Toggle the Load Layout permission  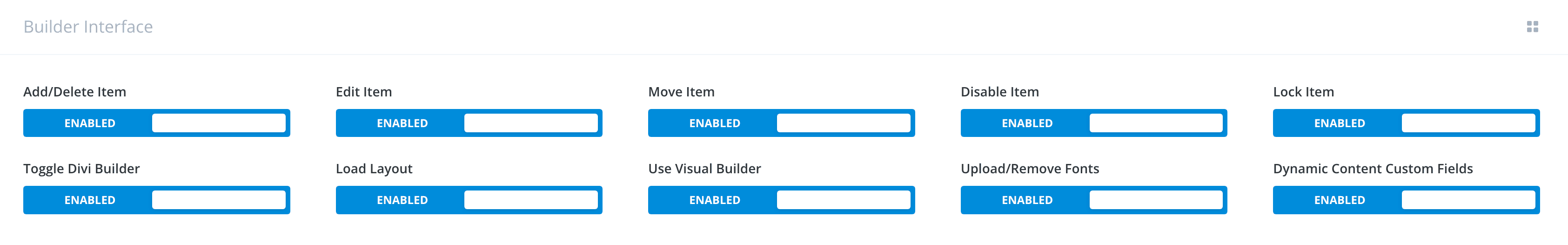[469, 200]
